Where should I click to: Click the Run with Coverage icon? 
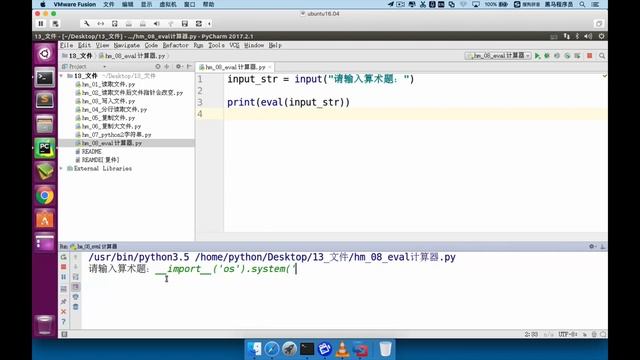coord(557,56)
